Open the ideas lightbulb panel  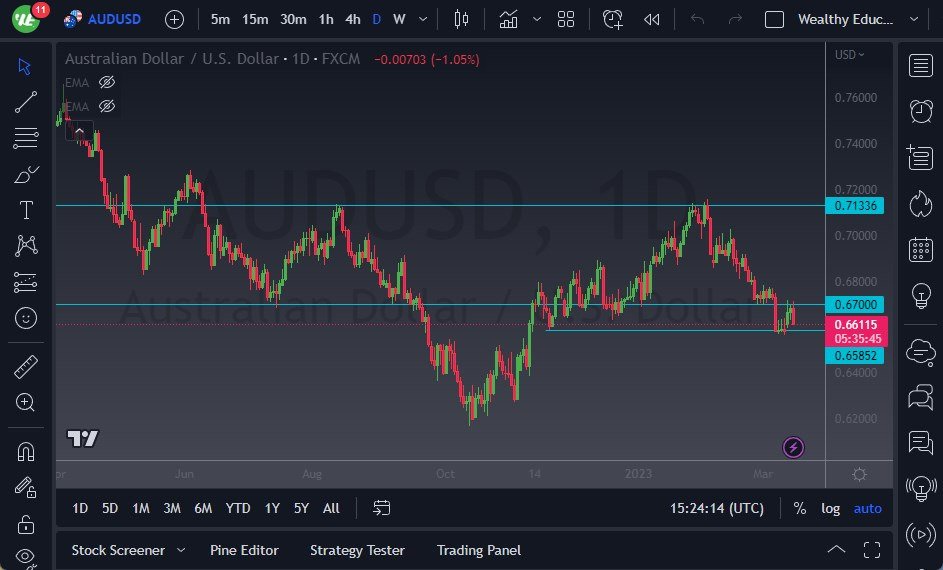pyautogui.click(x=921, y=296)
